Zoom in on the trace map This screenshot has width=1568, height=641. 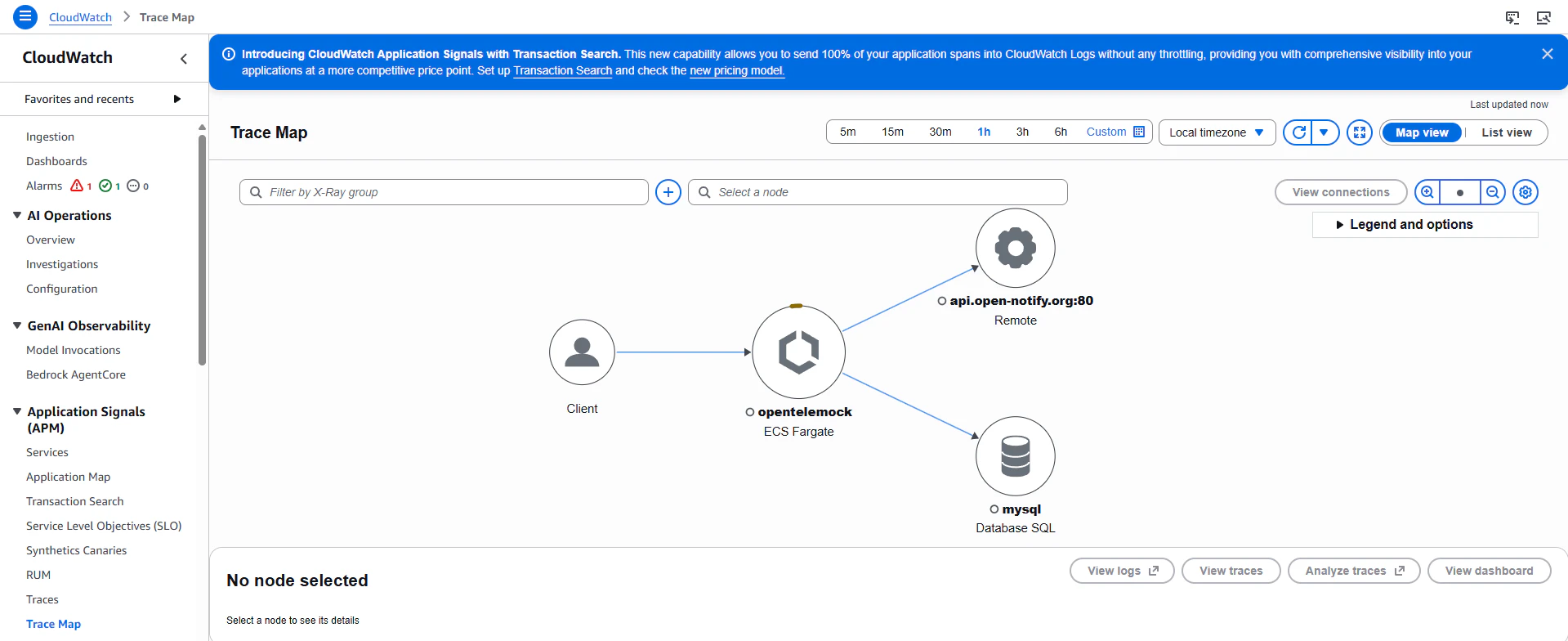1427,192
